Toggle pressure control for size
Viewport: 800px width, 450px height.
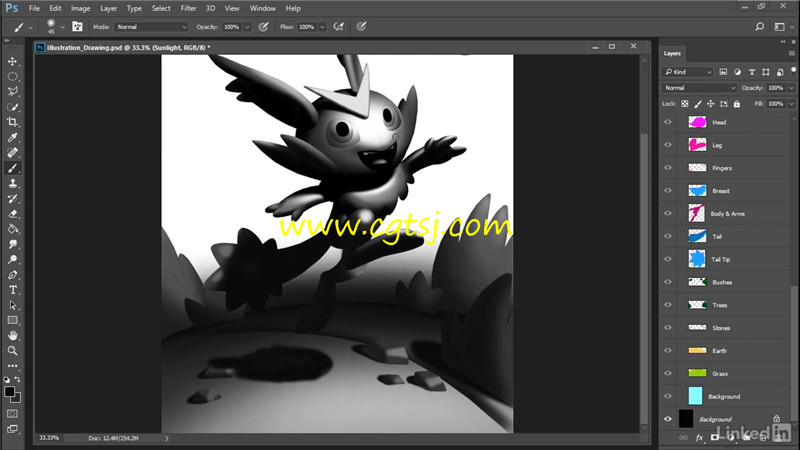click(x=361, y=27)
